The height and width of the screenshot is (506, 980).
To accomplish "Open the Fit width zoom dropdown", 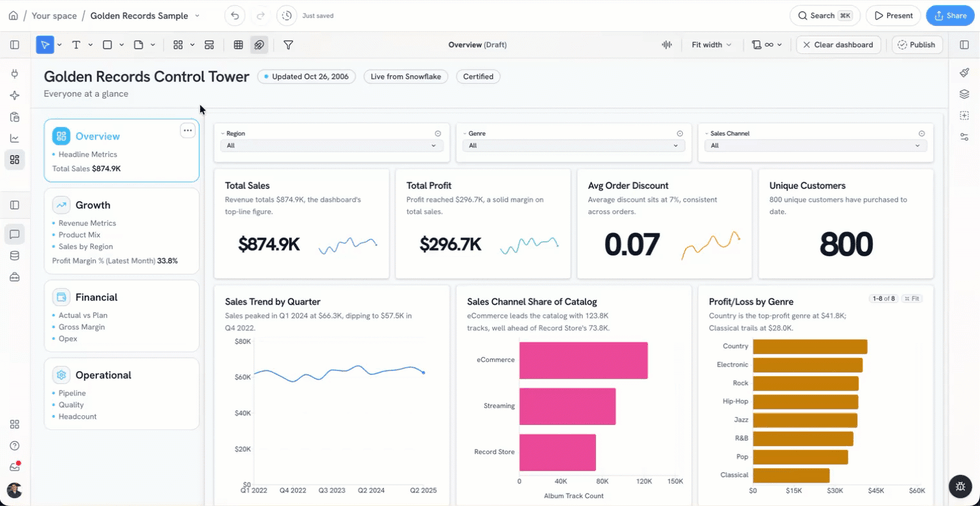I will click(711, 45).
